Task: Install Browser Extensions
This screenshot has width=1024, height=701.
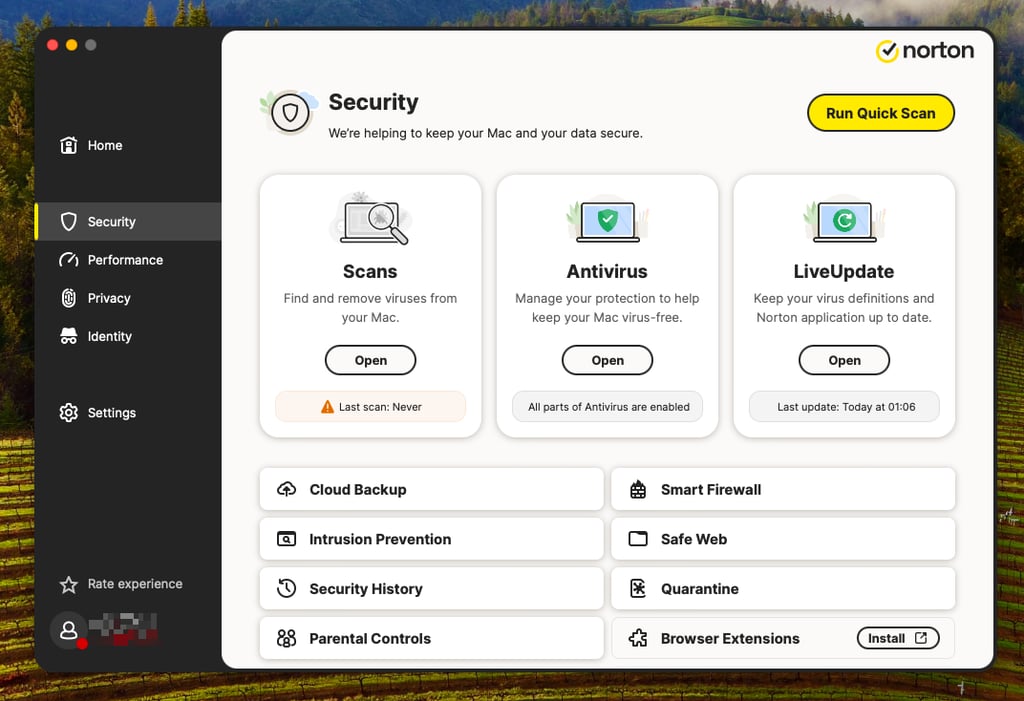Action: click(898, 638)
